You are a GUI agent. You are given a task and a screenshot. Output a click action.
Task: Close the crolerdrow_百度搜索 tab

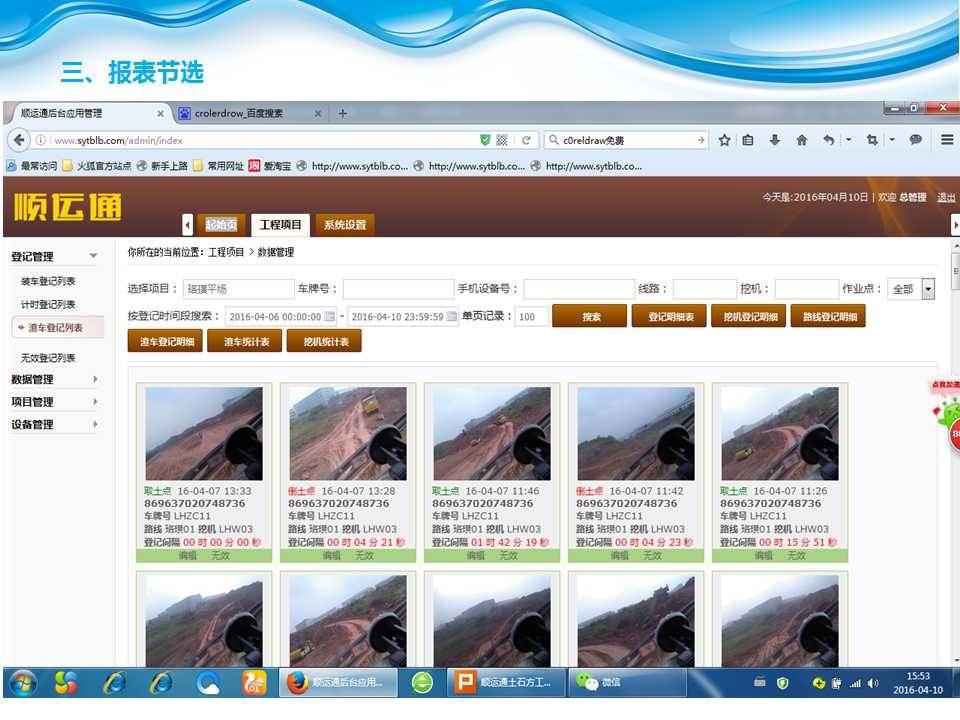point(318,114)
